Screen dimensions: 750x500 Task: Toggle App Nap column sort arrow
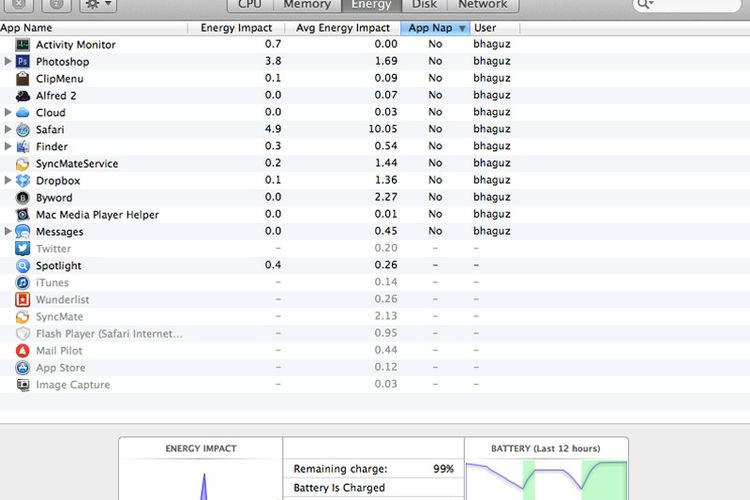click(462, 28)
